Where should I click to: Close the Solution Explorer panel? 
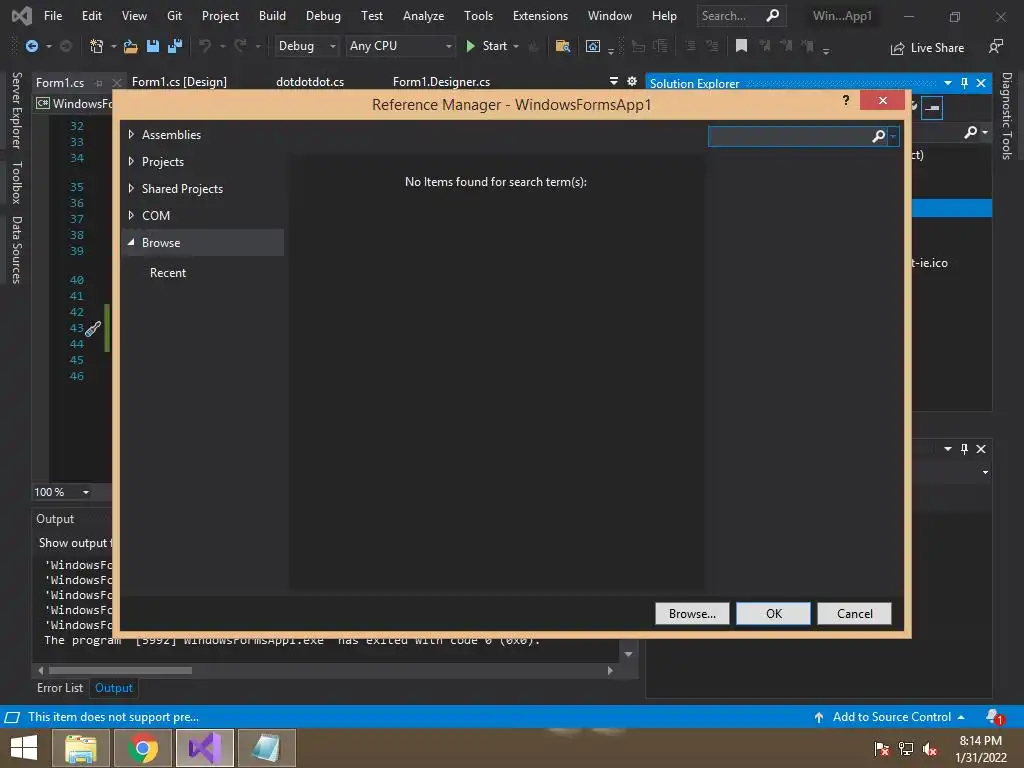(x=981, y=83)
